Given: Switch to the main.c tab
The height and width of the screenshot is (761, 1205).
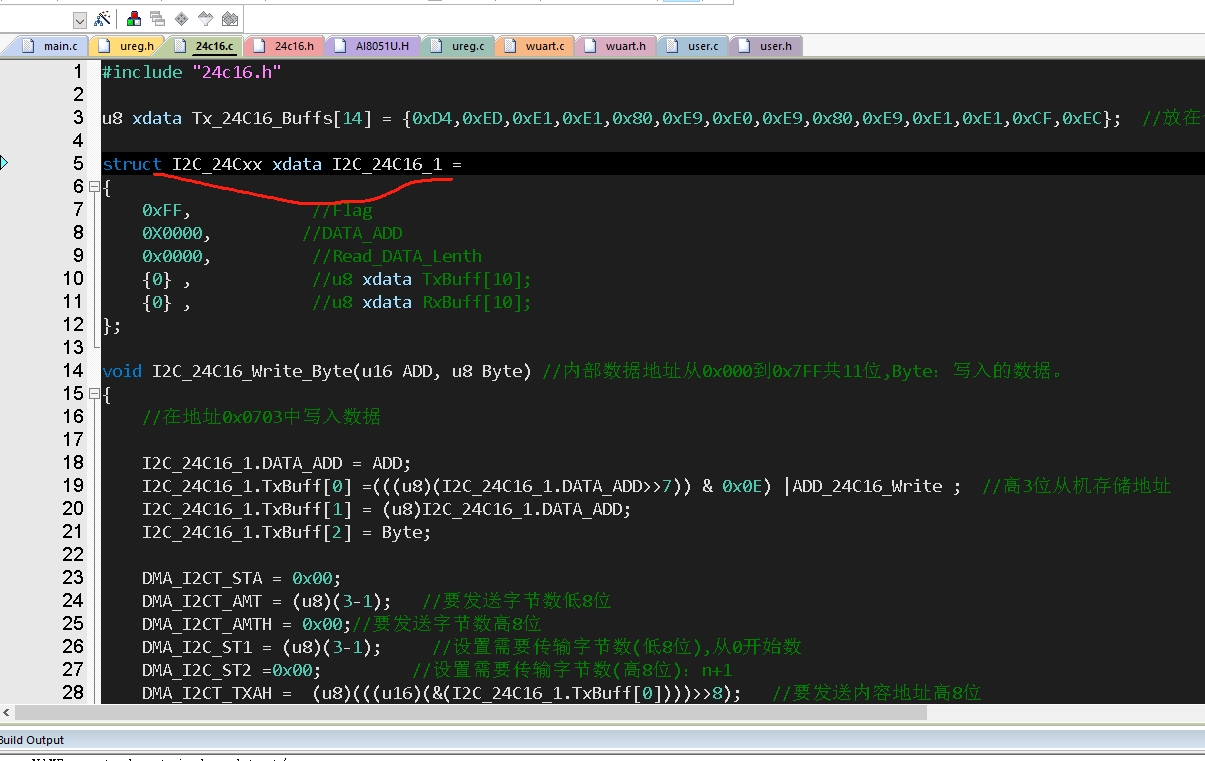Looking at the screenshot, I should [51, 46].
